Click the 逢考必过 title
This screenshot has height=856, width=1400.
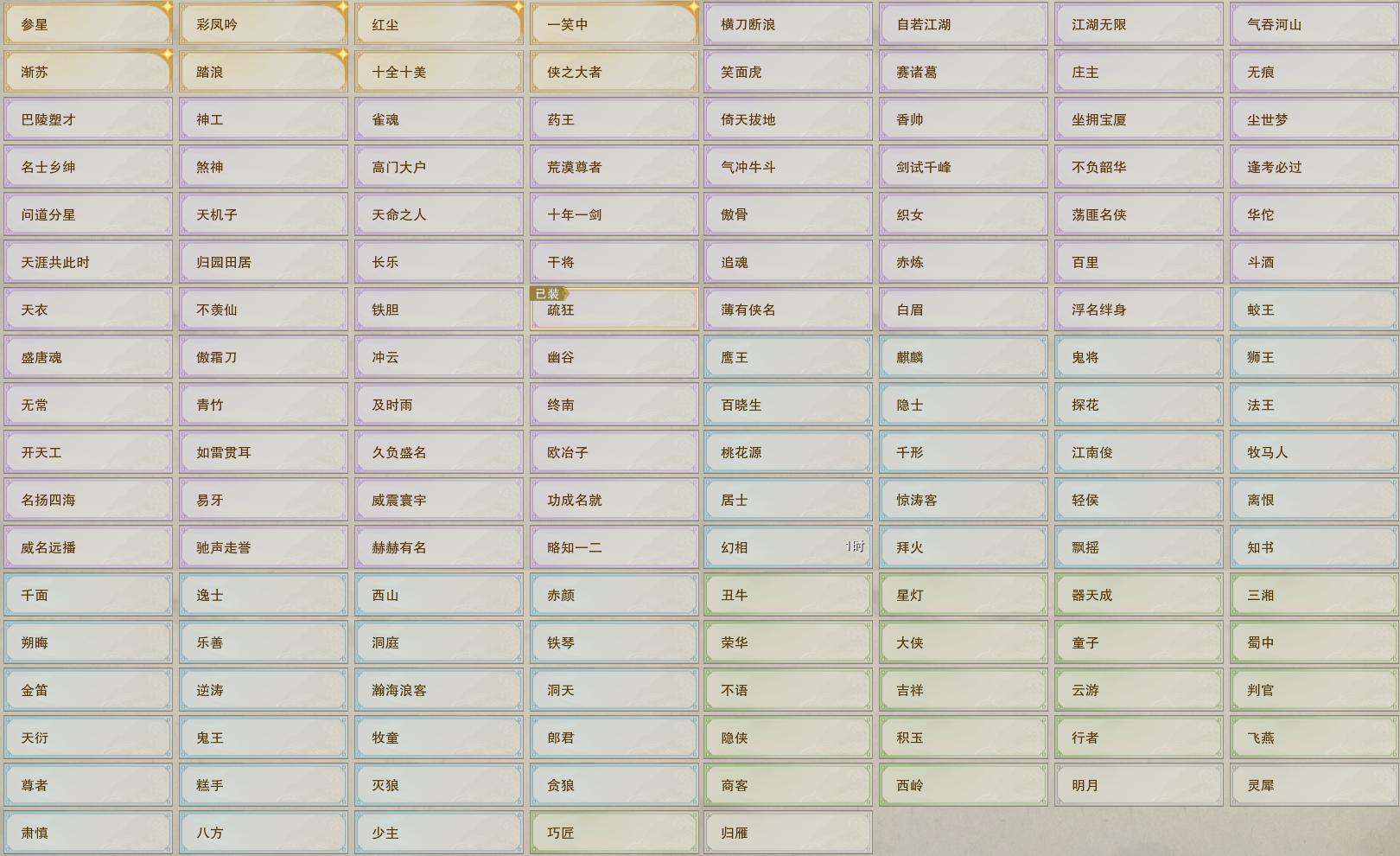pos(1314,167)
